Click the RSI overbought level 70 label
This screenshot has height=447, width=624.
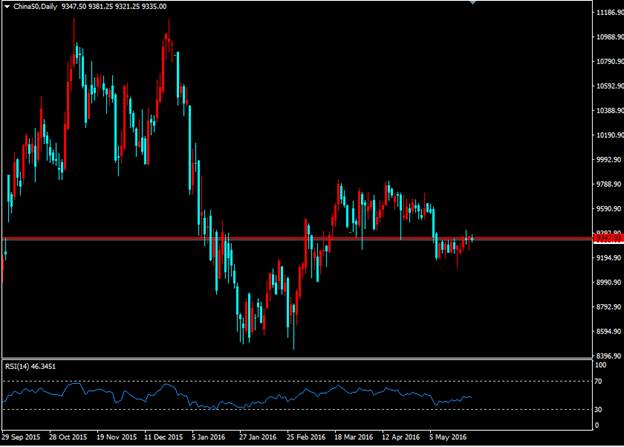point(599,381)
